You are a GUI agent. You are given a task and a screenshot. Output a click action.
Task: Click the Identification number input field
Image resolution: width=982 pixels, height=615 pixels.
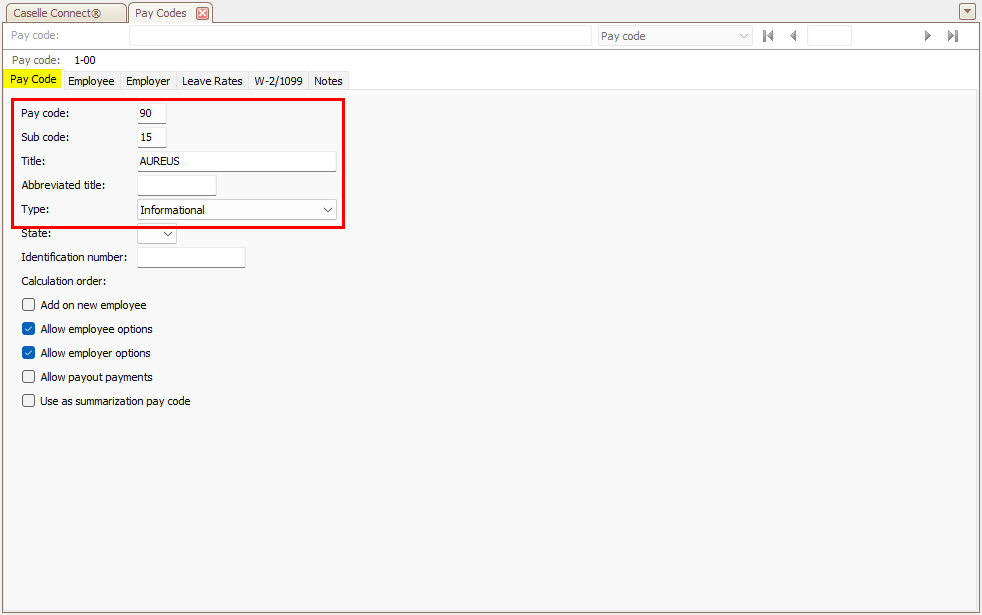191,258
